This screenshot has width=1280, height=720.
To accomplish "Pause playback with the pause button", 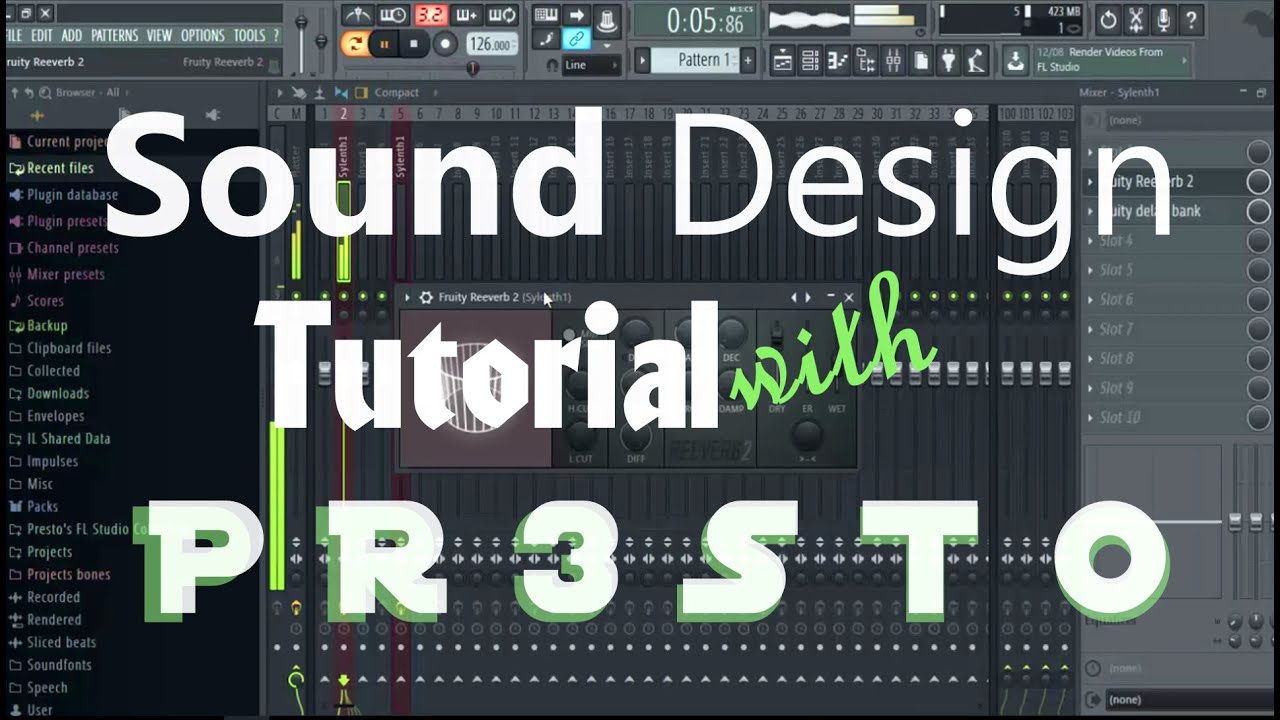I will (x=384, y=44).
